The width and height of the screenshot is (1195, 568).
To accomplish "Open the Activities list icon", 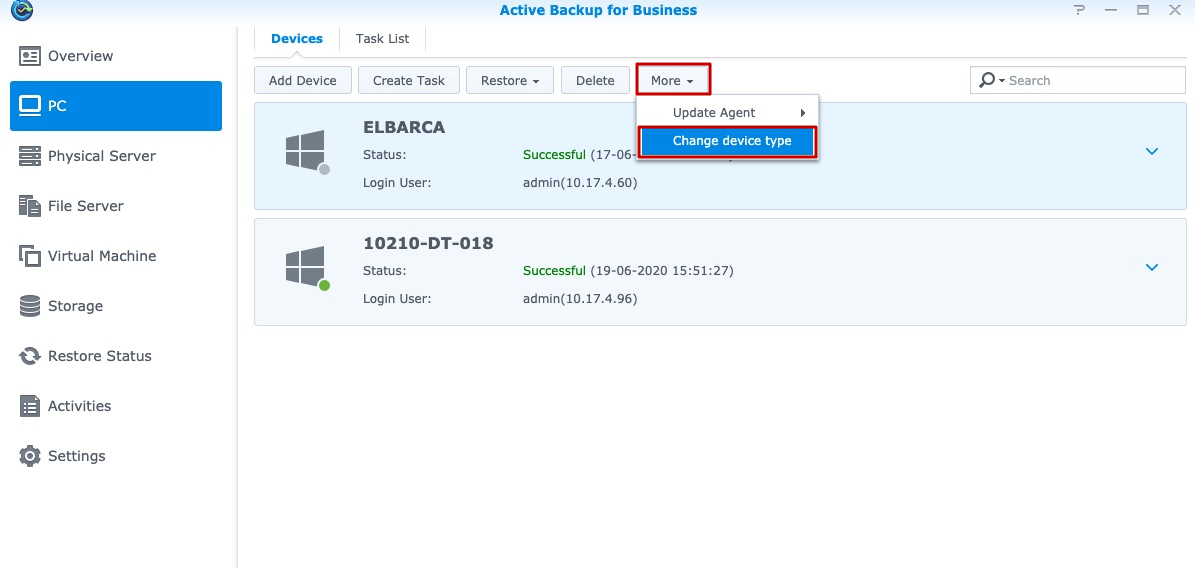I will 30,406.
